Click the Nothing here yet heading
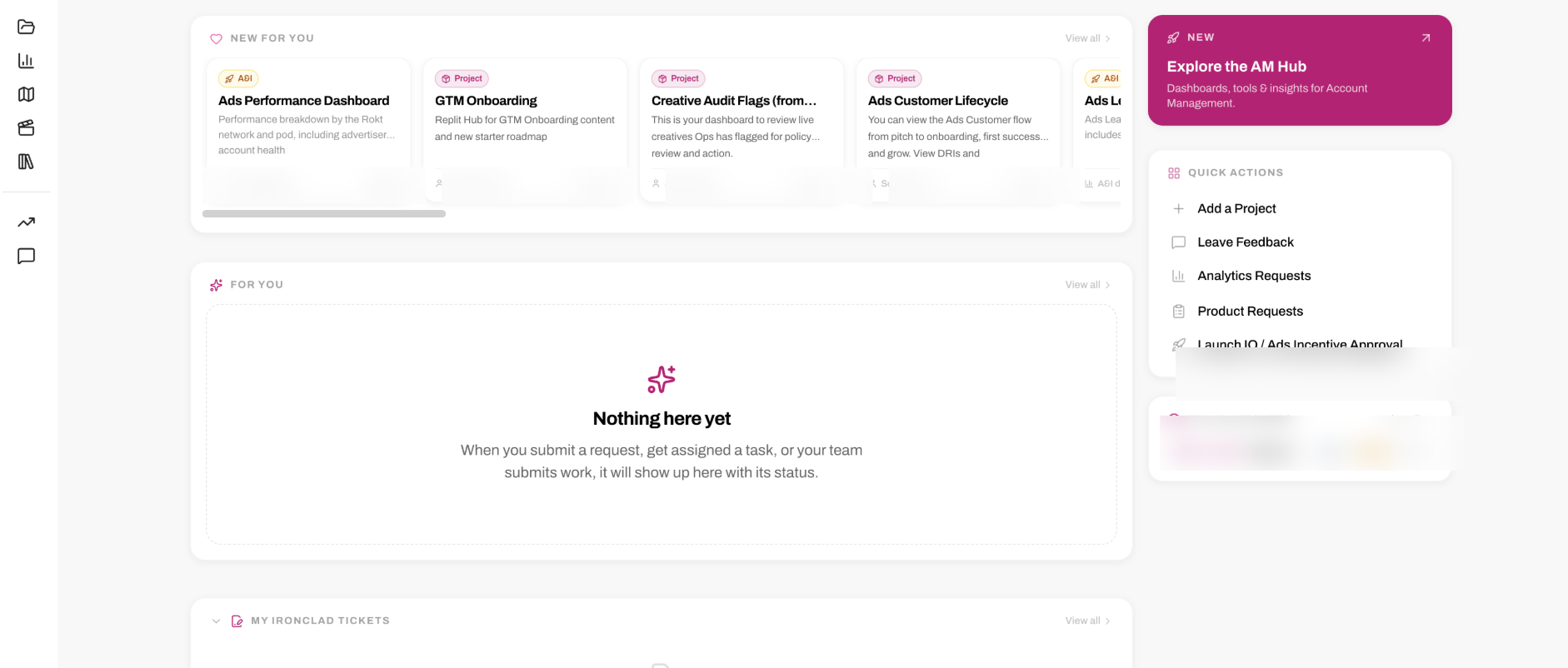The height and width of the screenshot is (668, 1568). point(662,419)
